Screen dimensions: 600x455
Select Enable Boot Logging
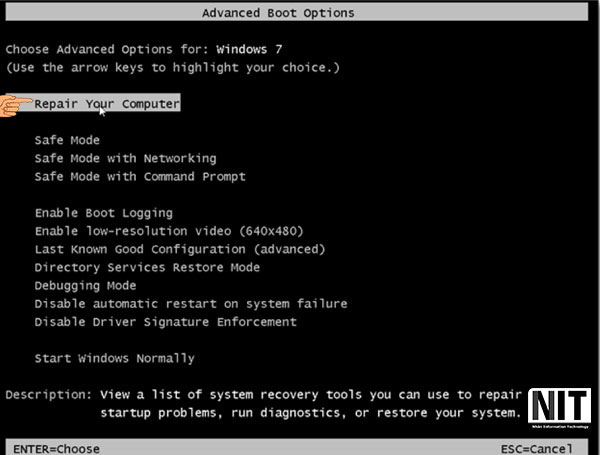click(x=104, y=213)
